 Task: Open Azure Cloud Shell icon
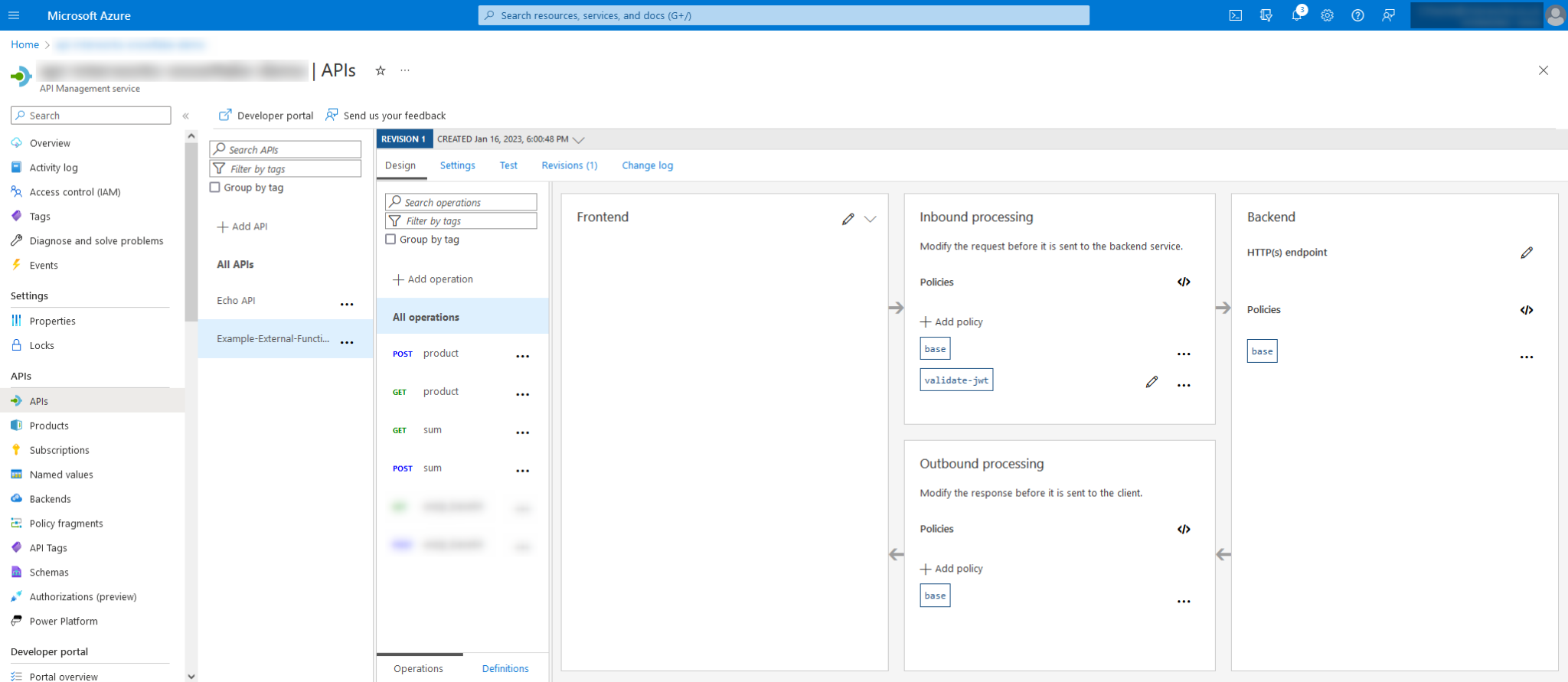click(1235, 15)
